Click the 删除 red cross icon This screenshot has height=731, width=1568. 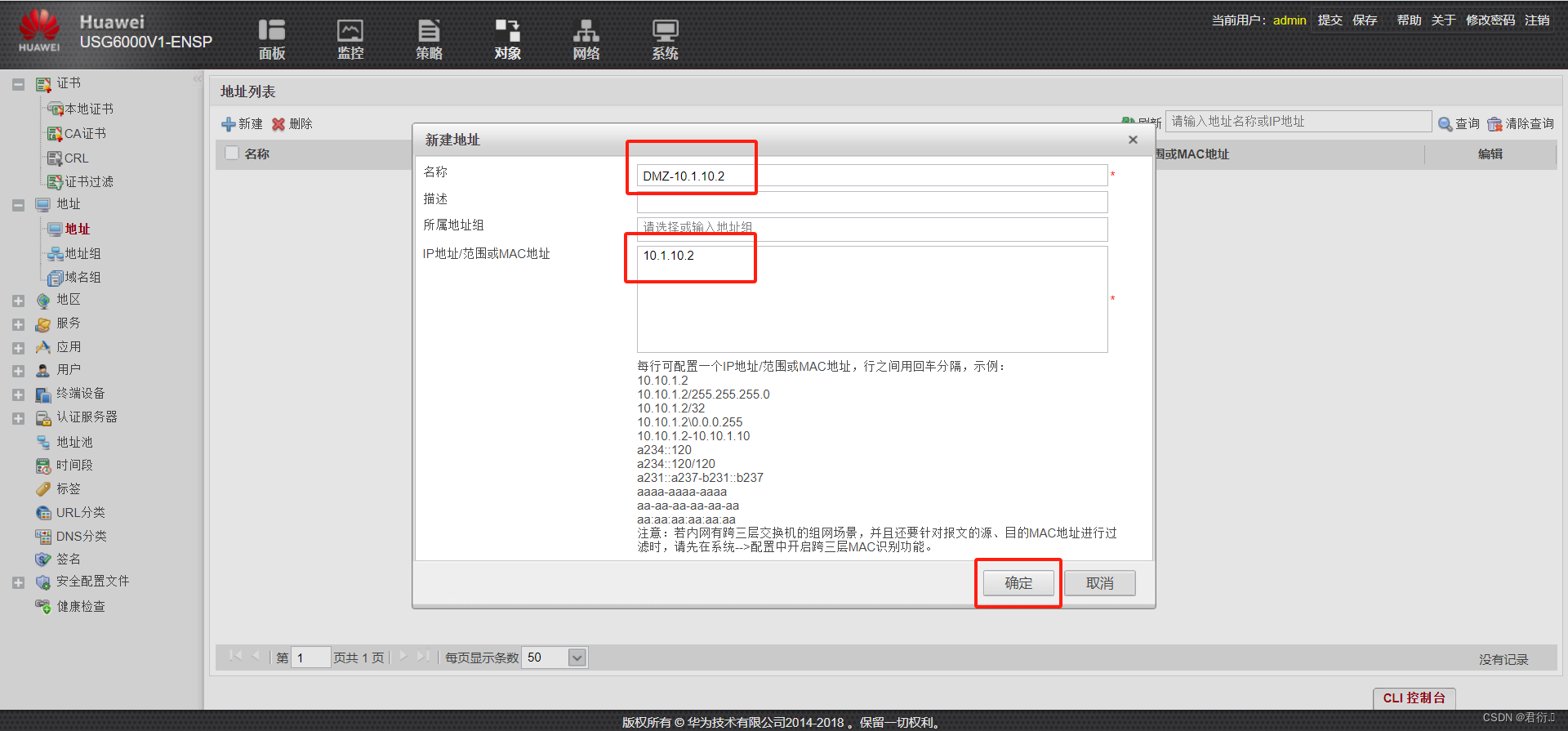point(278,124)
